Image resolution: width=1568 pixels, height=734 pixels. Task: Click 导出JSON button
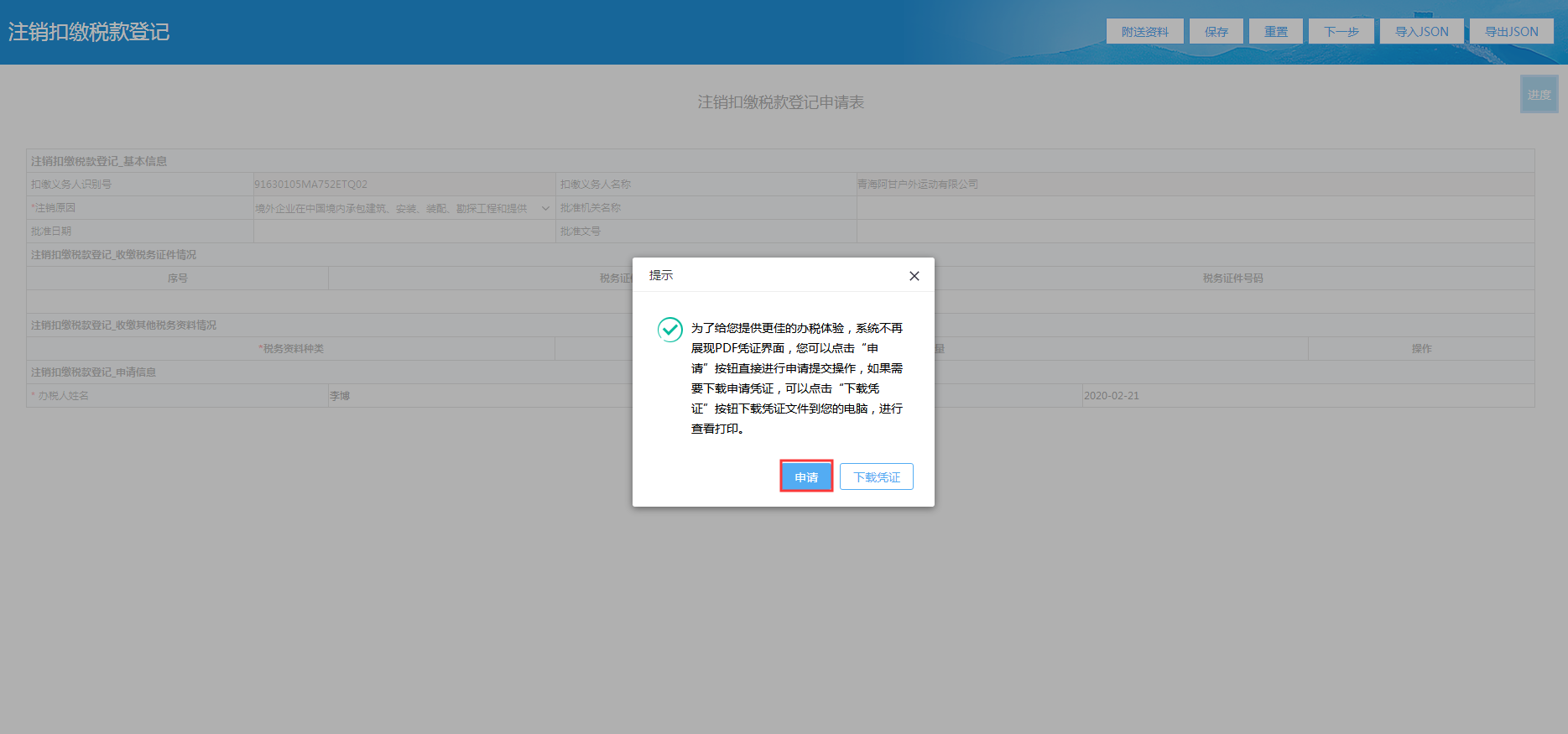[x=1512, y=31]
